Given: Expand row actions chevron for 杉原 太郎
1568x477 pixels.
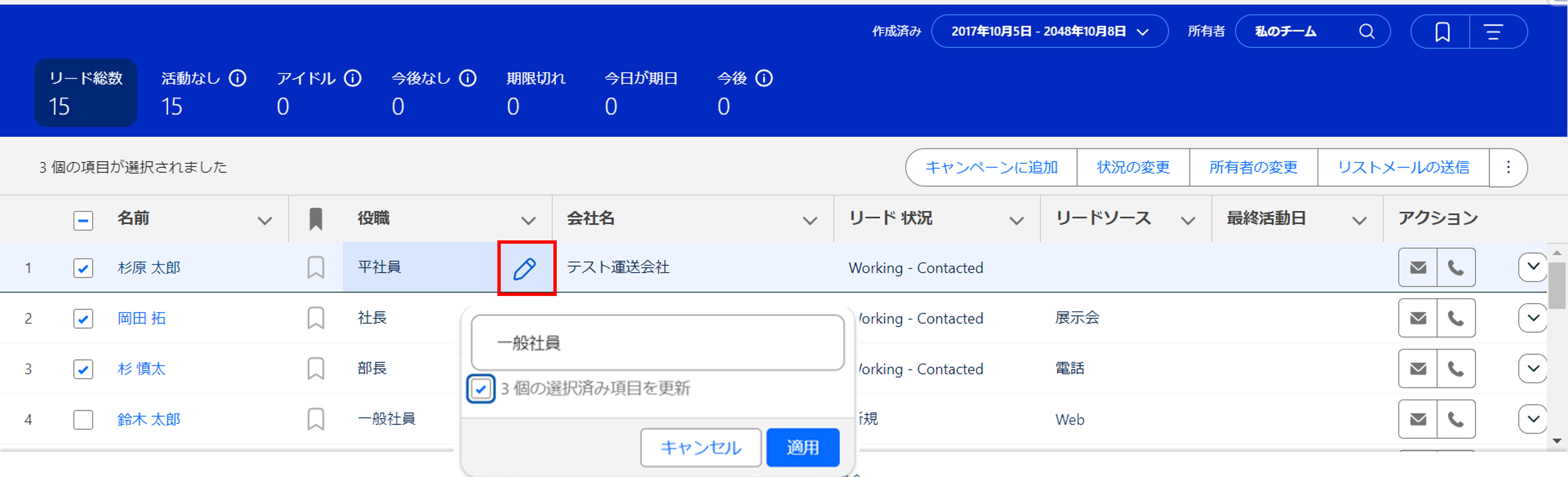Looking at the screenshot, I should [x=1533, y=267].
